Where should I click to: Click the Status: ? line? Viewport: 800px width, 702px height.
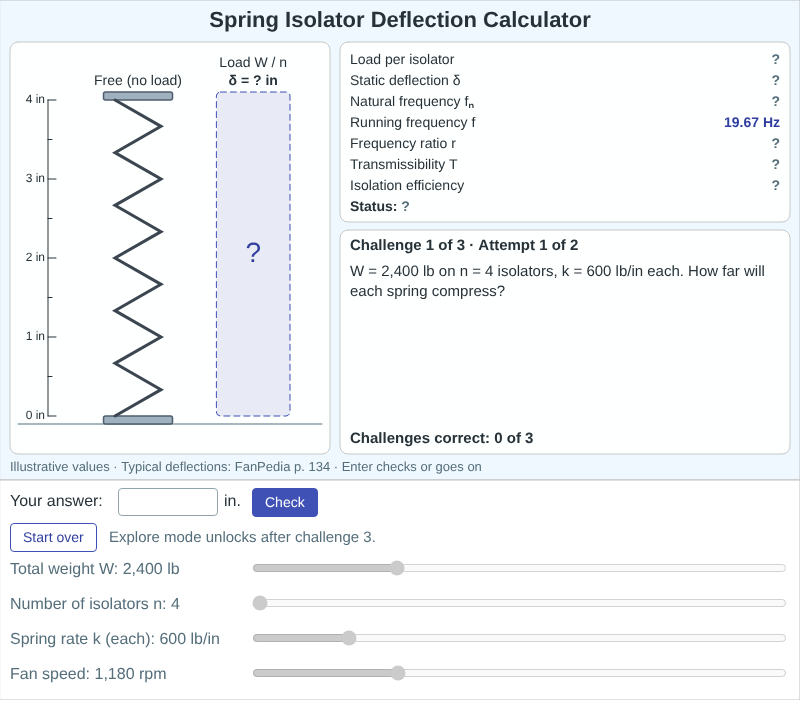(x=380, y=207)
